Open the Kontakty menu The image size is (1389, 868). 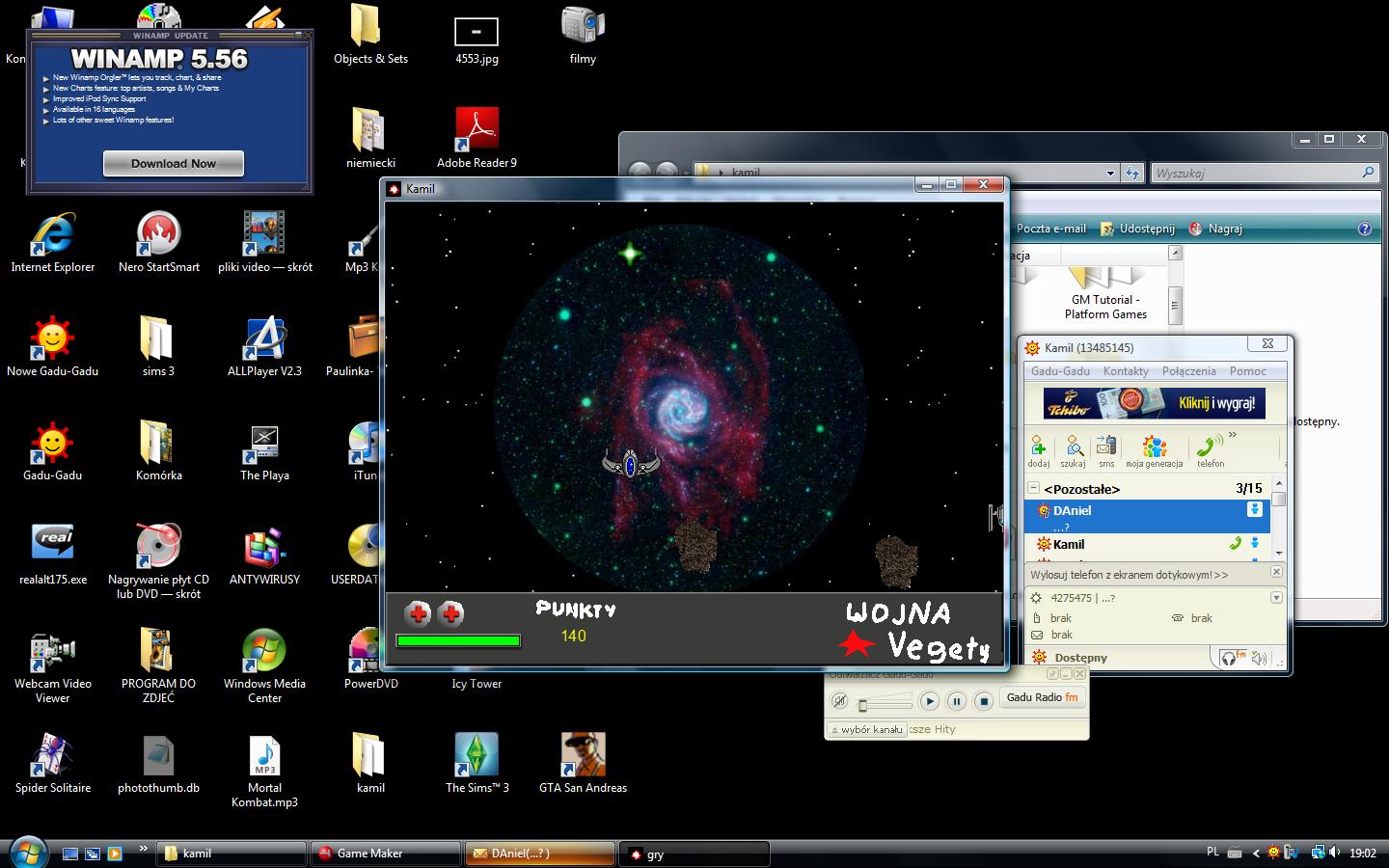coord(1126,371)
